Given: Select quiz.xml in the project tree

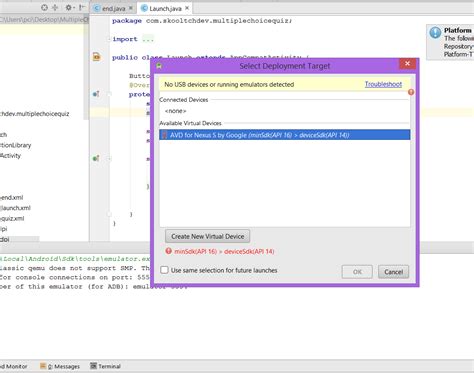Looking at the screenshot, I should pyautogui.click(x=12, y=219).
